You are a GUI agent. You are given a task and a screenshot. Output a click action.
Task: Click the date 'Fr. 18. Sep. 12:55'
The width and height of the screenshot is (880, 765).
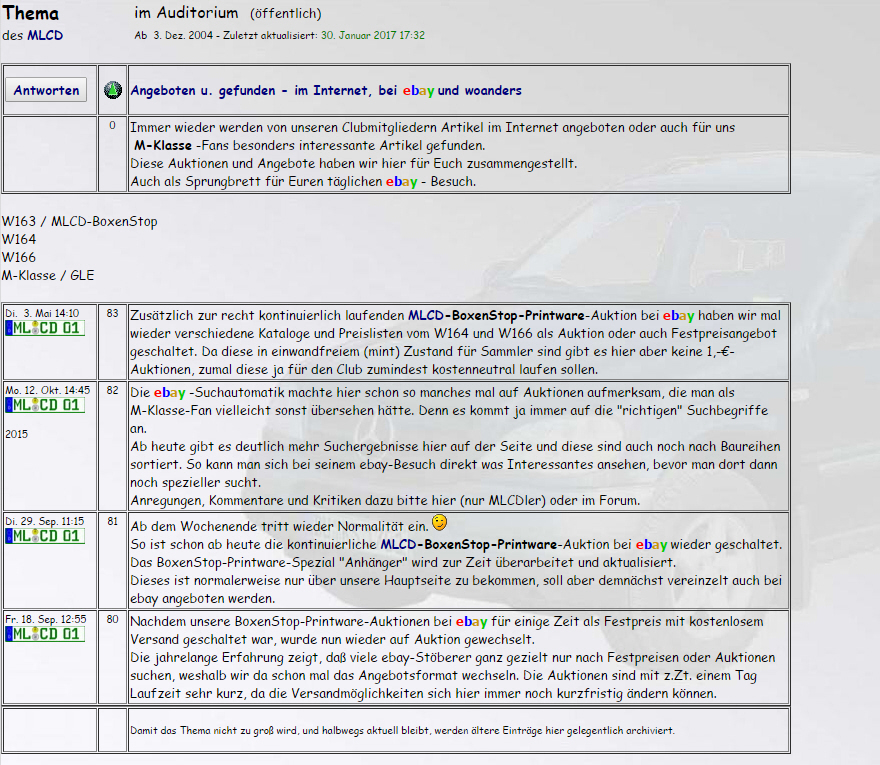tap(46, 619)
